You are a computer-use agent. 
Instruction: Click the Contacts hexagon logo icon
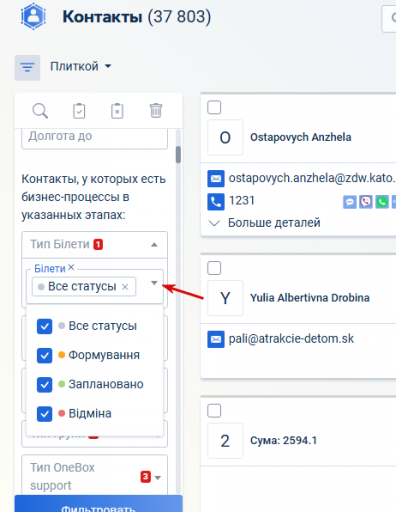pos(33,16)
